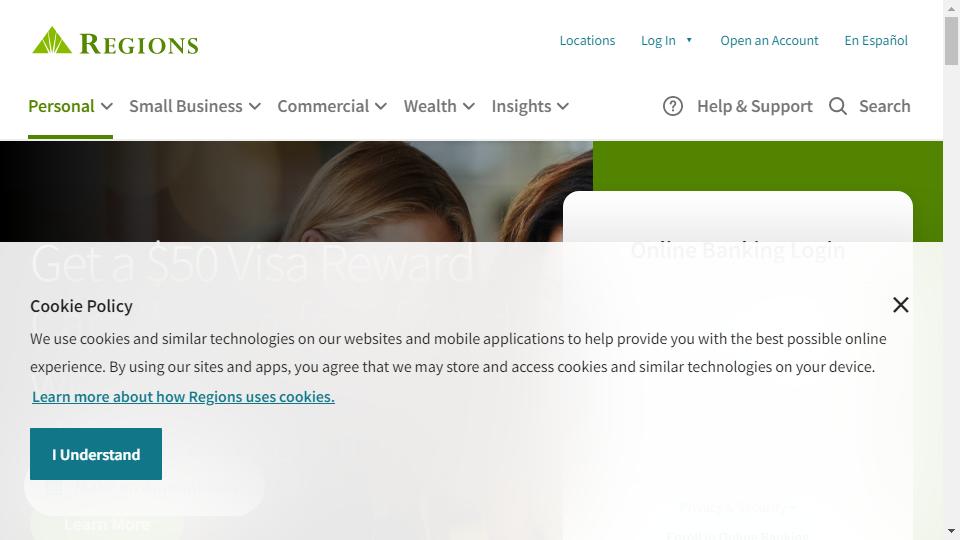Expand the Insights menu chevron
960x540 pixels.
[563, 107]
